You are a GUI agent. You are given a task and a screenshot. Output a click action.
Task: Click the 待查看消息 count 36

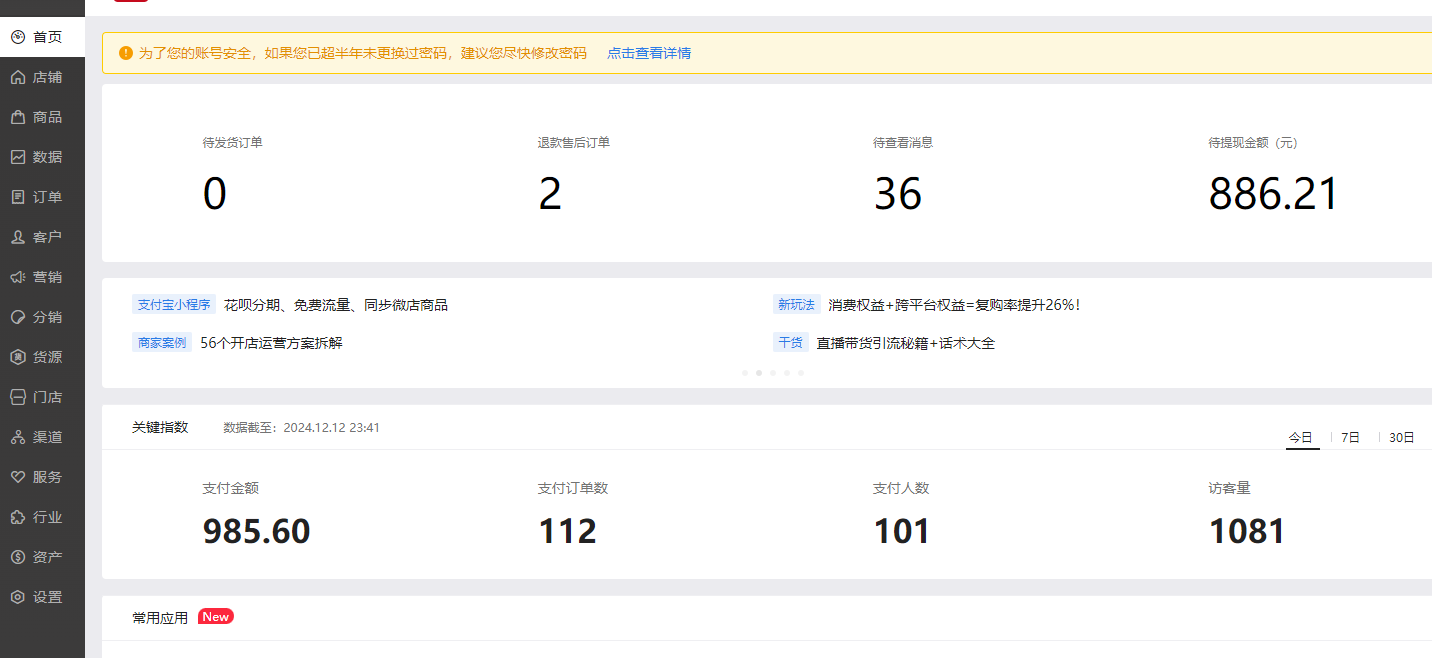coord(897,194)
